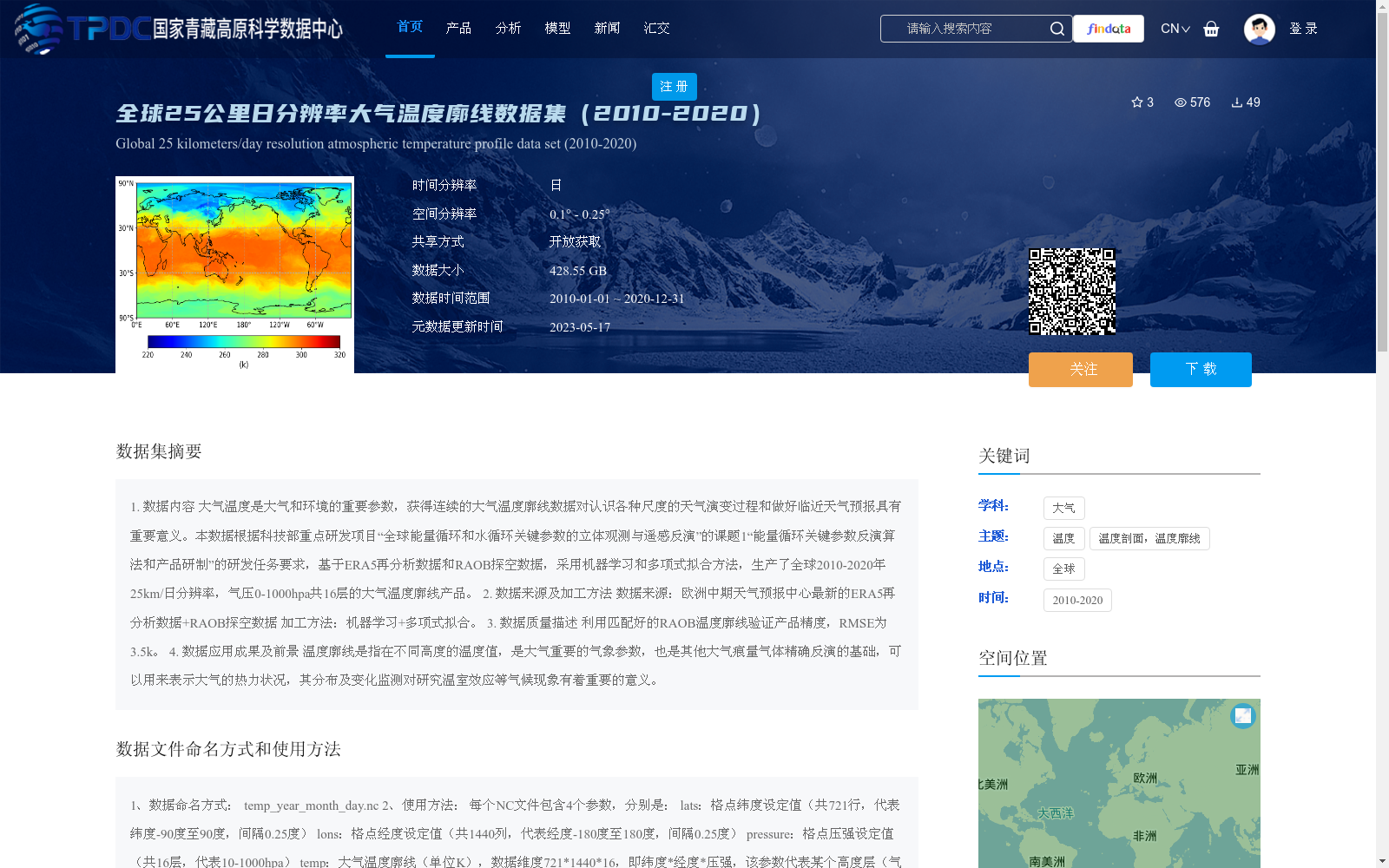Click the 数据文件命名方式和使用方法 heading

tap(228, 749)
